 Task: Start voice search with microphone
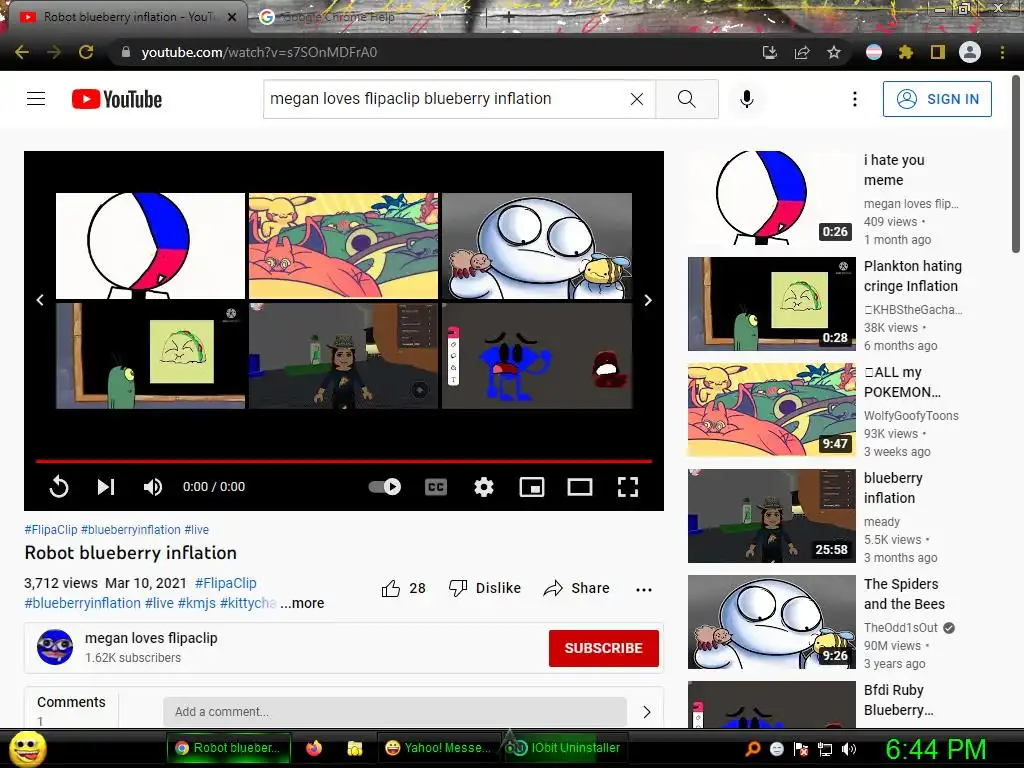click(x=747, y=99)
